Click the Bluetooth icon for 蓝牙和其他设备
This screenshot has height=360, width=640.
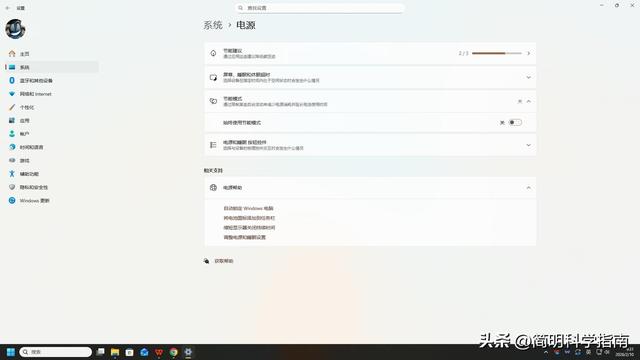(x=12, y=80)
